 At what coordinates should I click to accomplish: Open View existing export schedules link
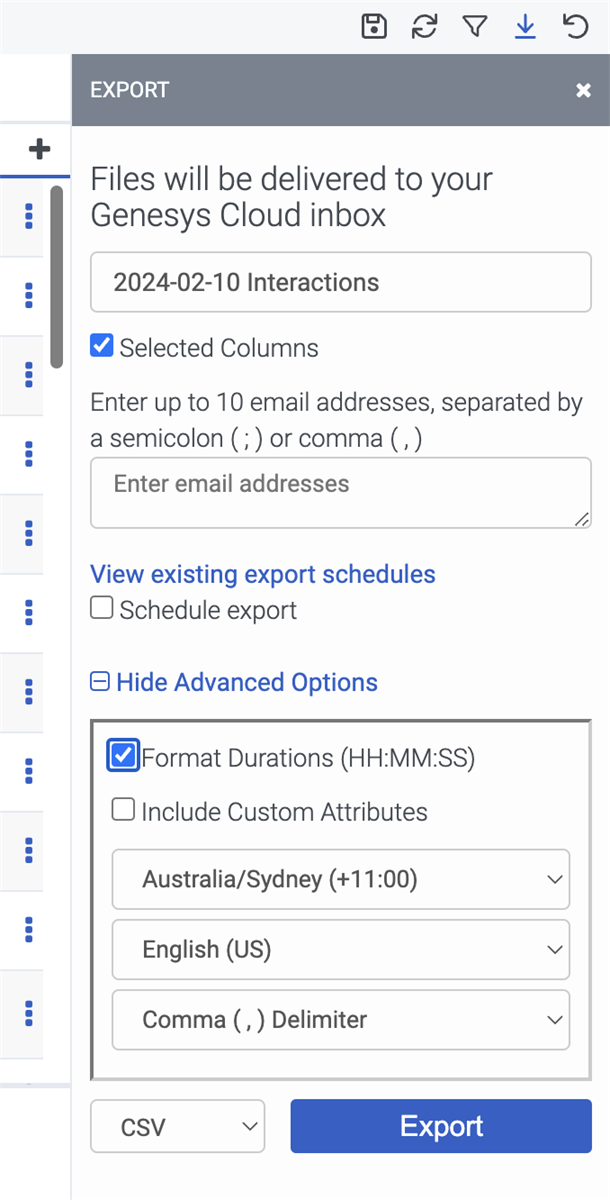coord(263,575)
